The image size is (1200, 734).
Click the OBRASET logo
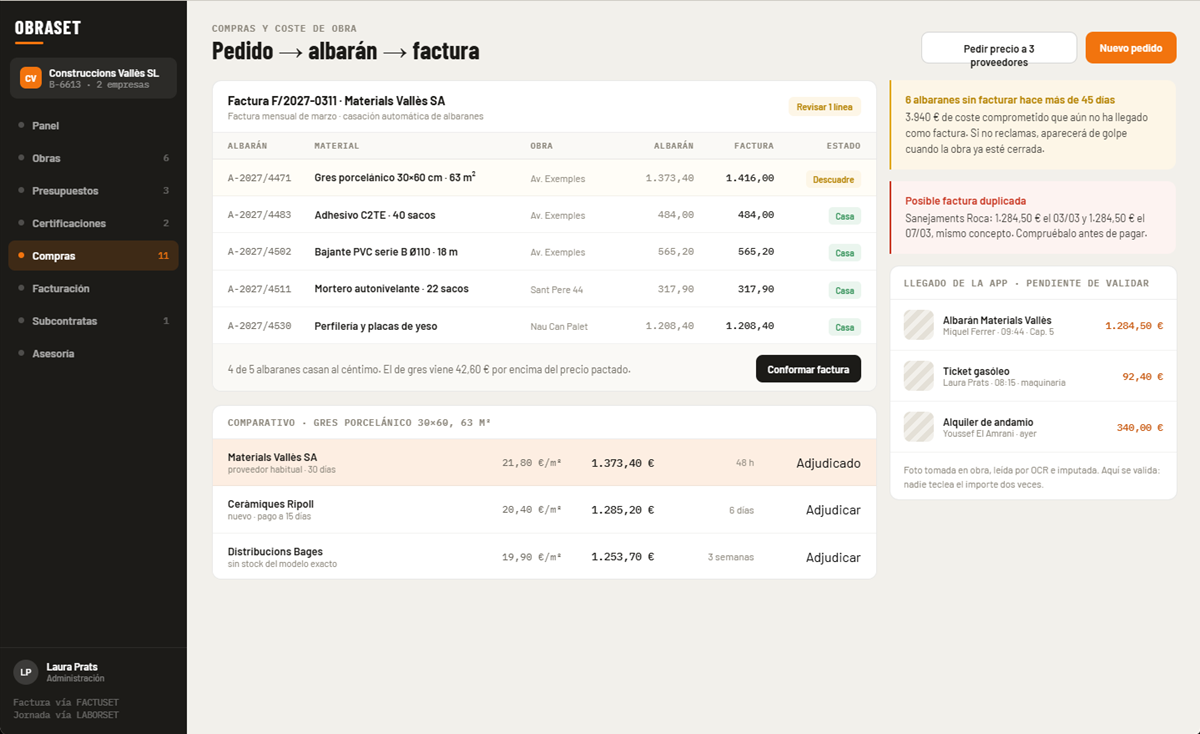click(x=48, y=28)
